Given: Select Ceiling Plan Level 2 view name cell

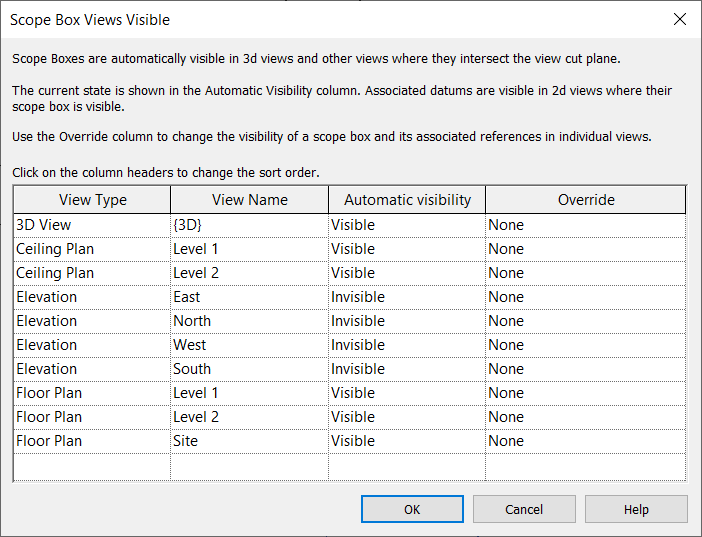Looking at the screenshot, I should (x=249, y=273).
